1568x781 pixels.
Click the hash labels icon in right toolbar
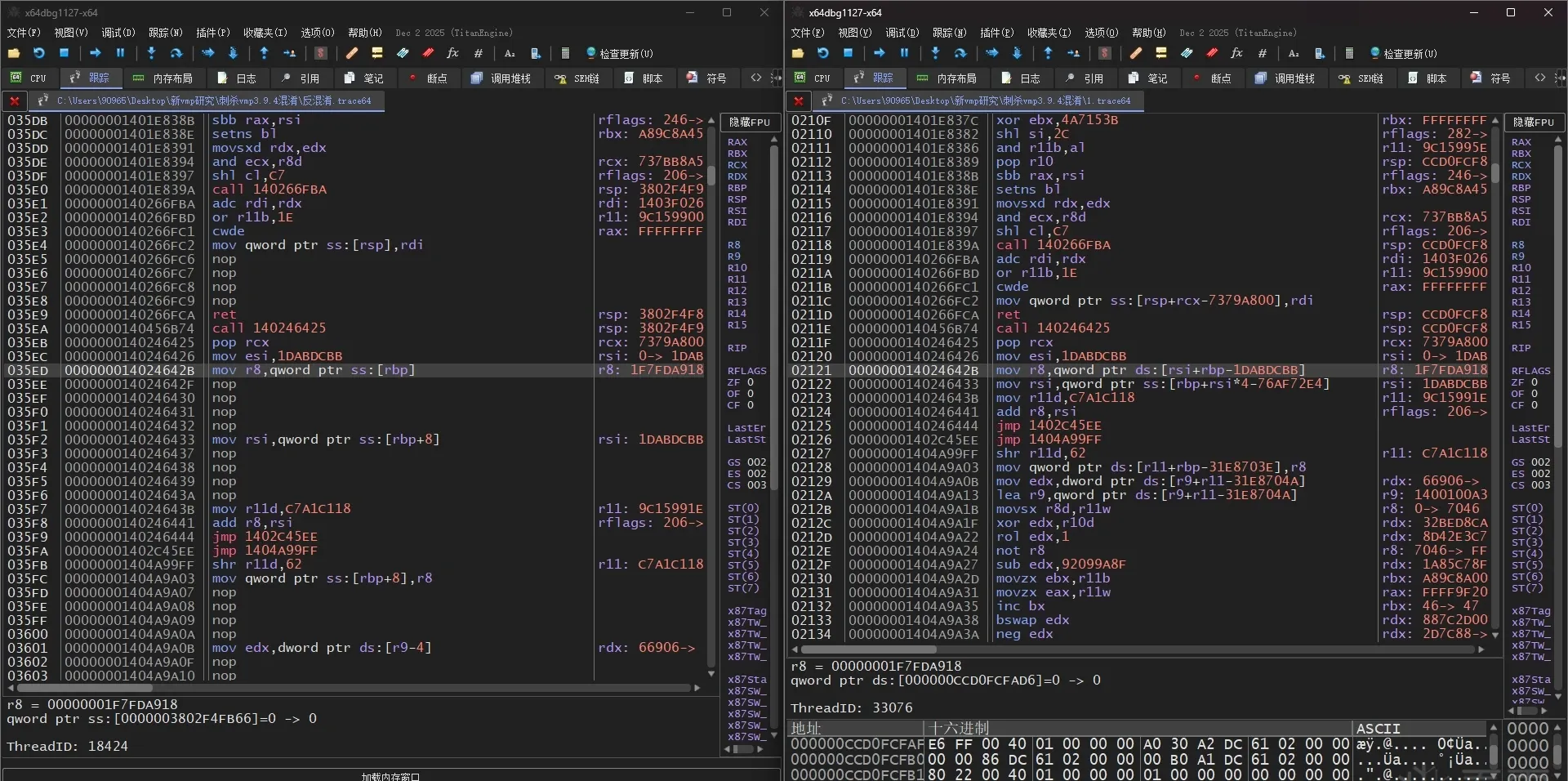[x=1262, y=53]
